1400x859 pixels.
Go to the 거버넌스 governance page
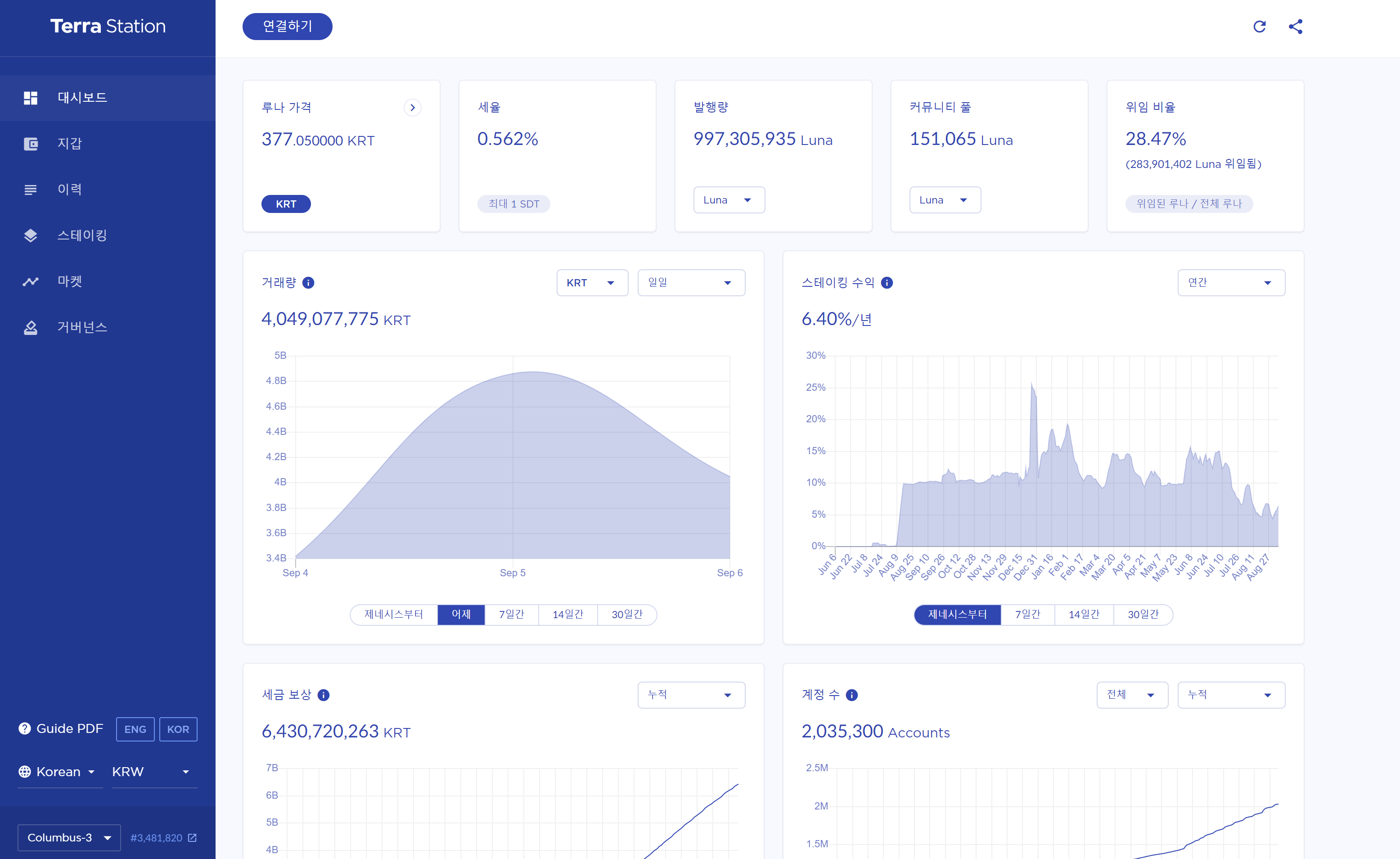pyautogui.click(x=108, y=327)
